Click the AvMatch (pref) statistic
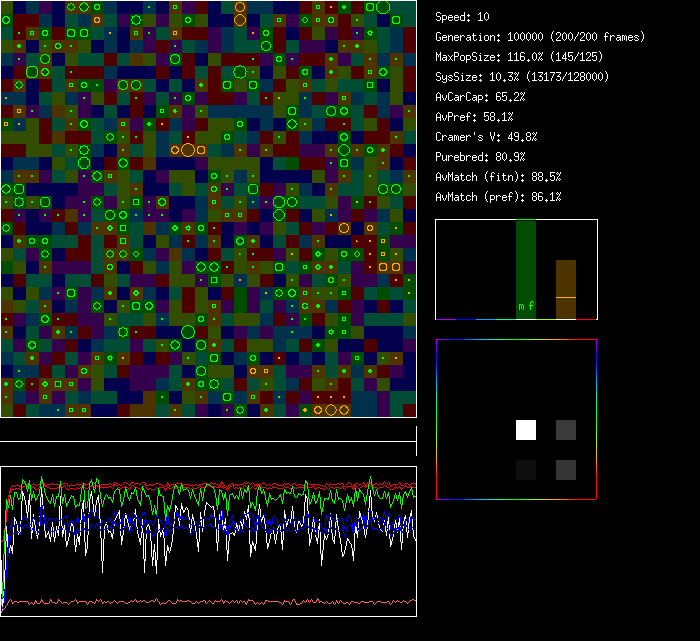This screenshot has height=641, width=700. 498,197
